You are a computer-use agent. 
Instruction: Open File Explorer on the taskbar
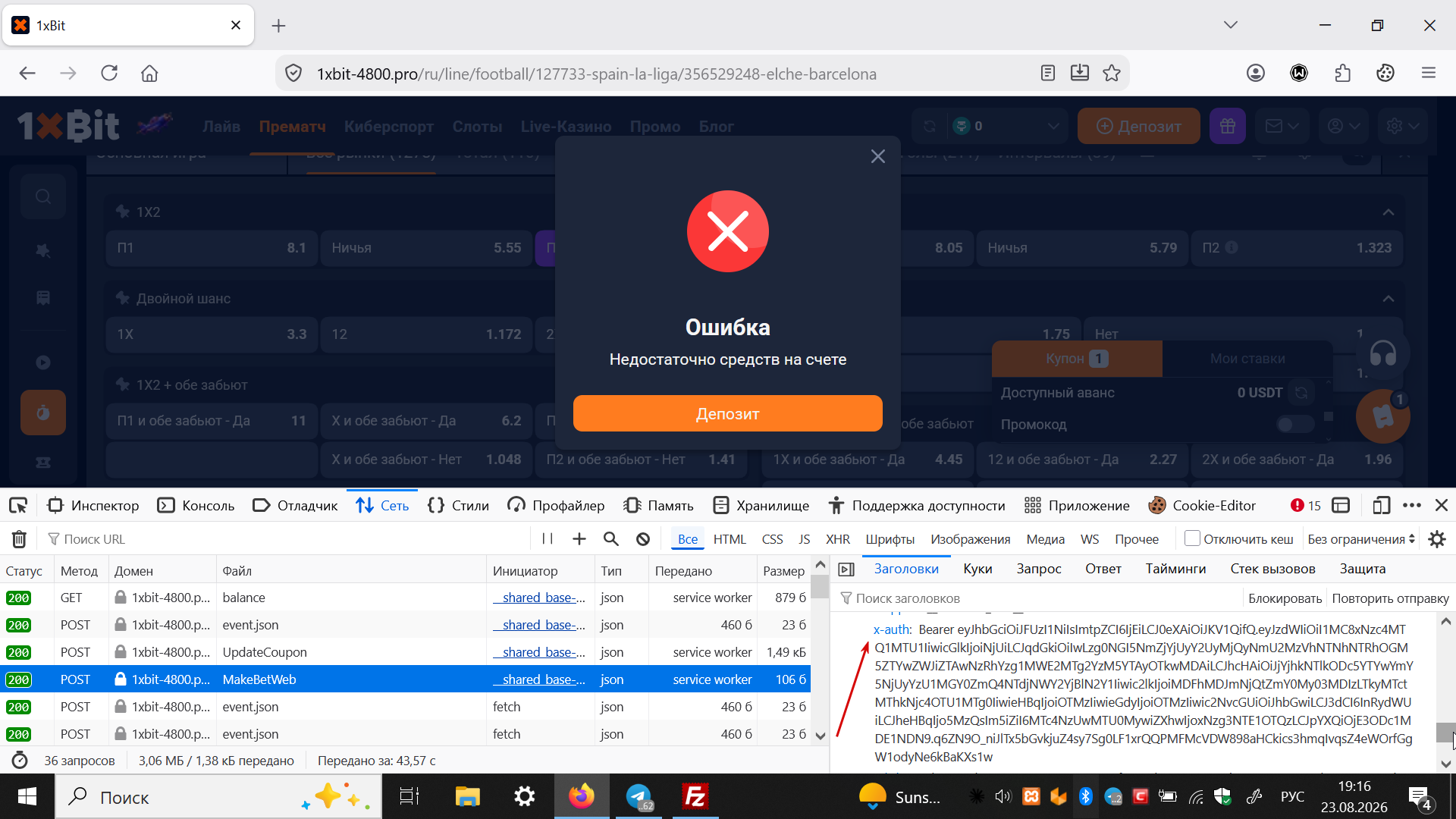(468, 796)
